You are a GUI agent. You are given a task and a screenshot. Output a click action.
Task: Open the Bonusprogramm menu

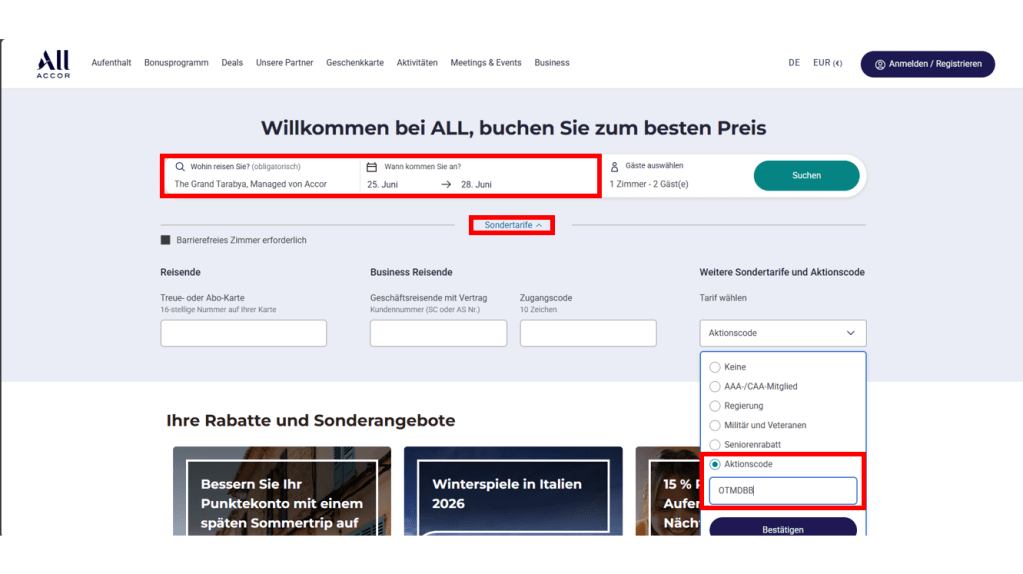pyautogui.click(x=176, y=63)
